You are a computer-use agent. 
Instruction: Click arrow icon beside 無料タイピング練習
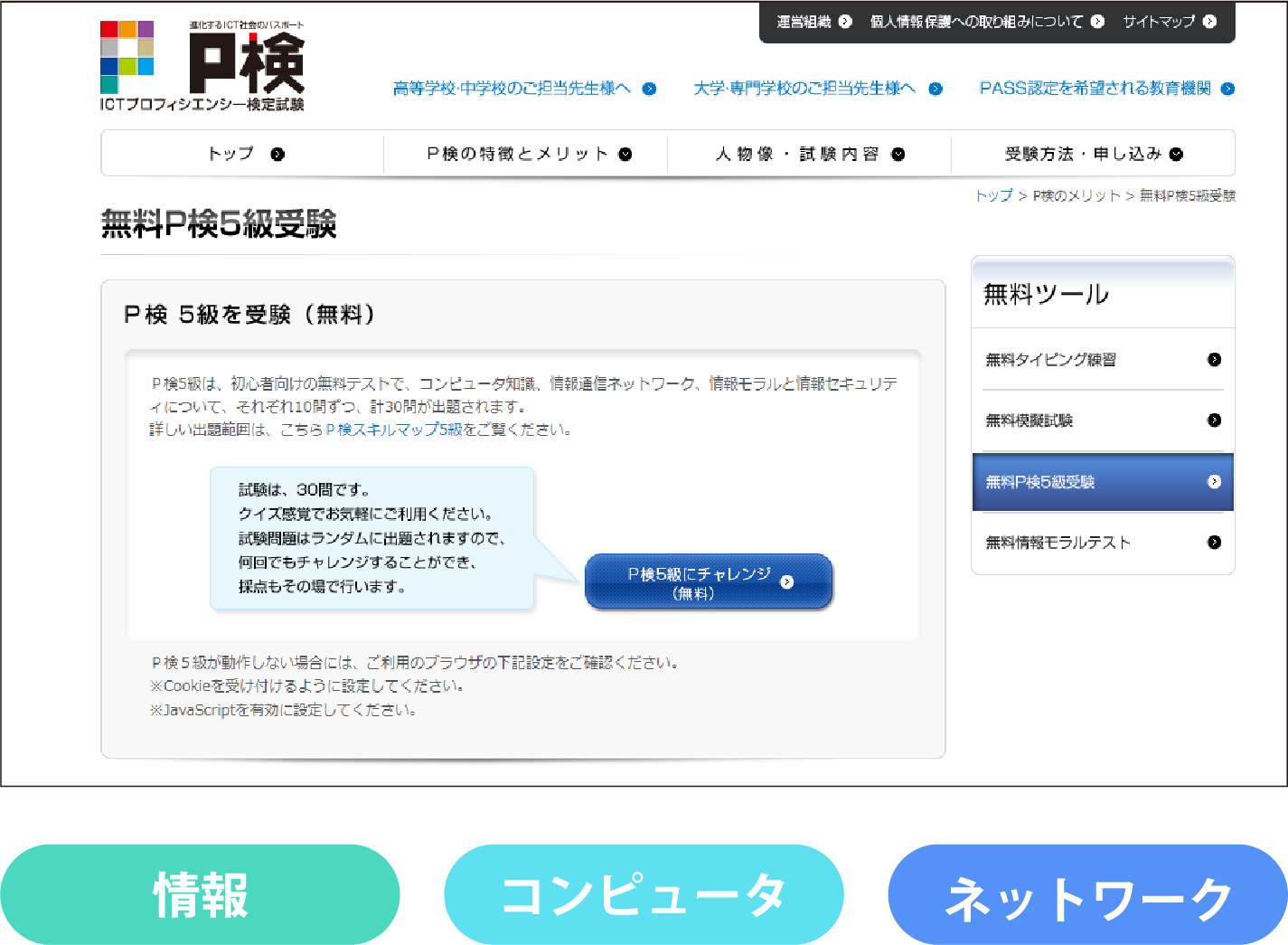click(1214, 360)
